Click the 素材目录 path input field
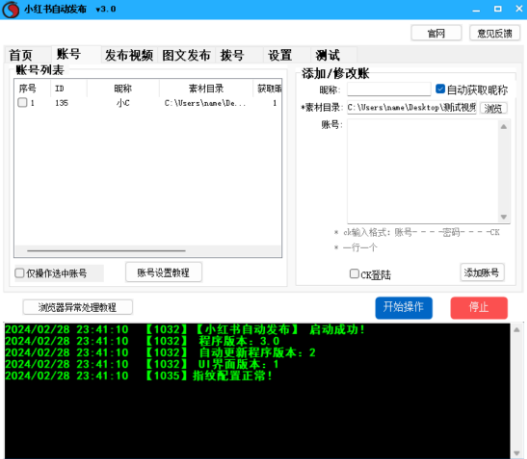Screen dimensions: 527x459 [x=412, y=108]
